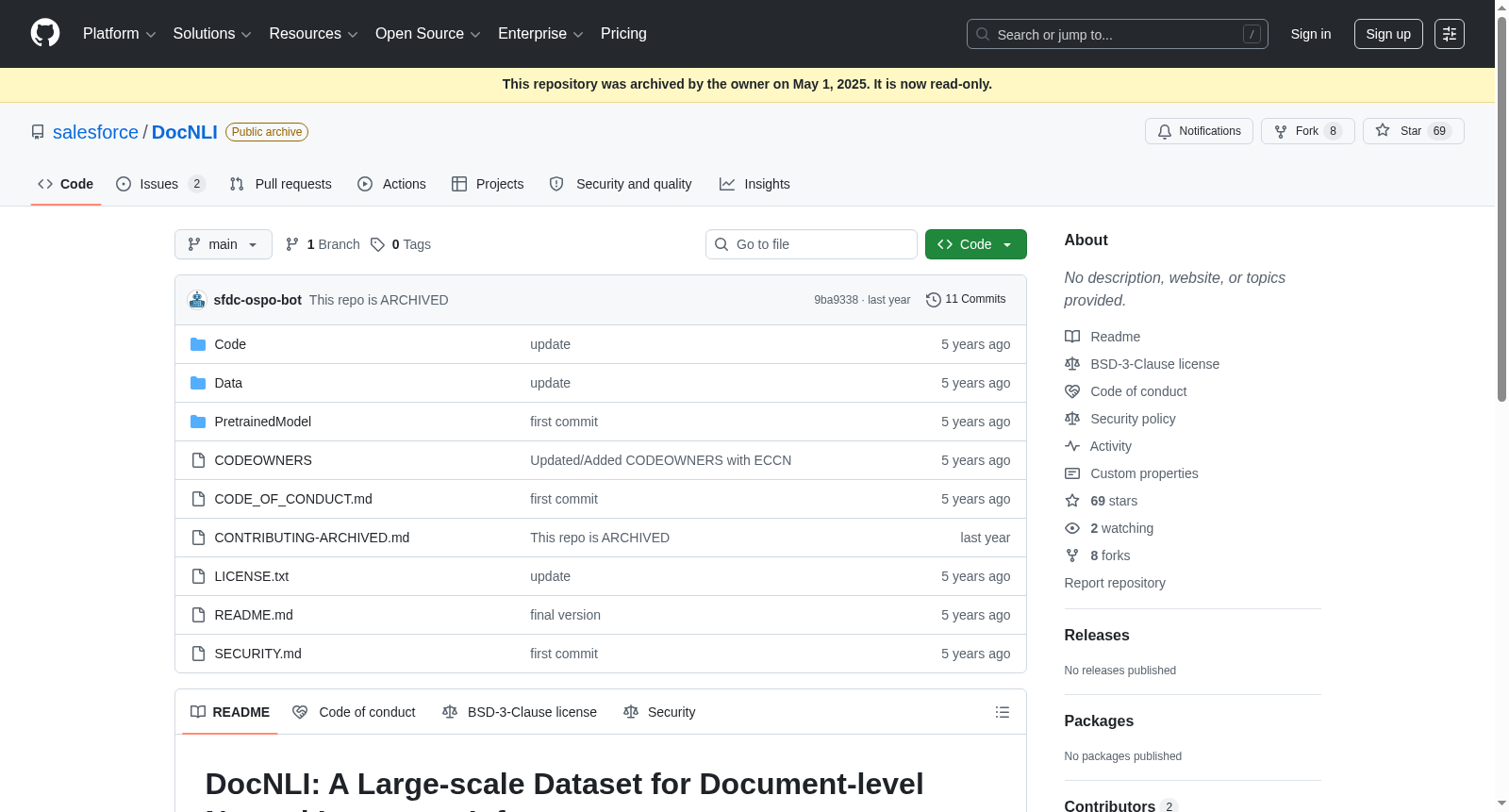Click the scale icon beside BSD-3-Clause license
1509x812 pixels.
click(1072, 364)
